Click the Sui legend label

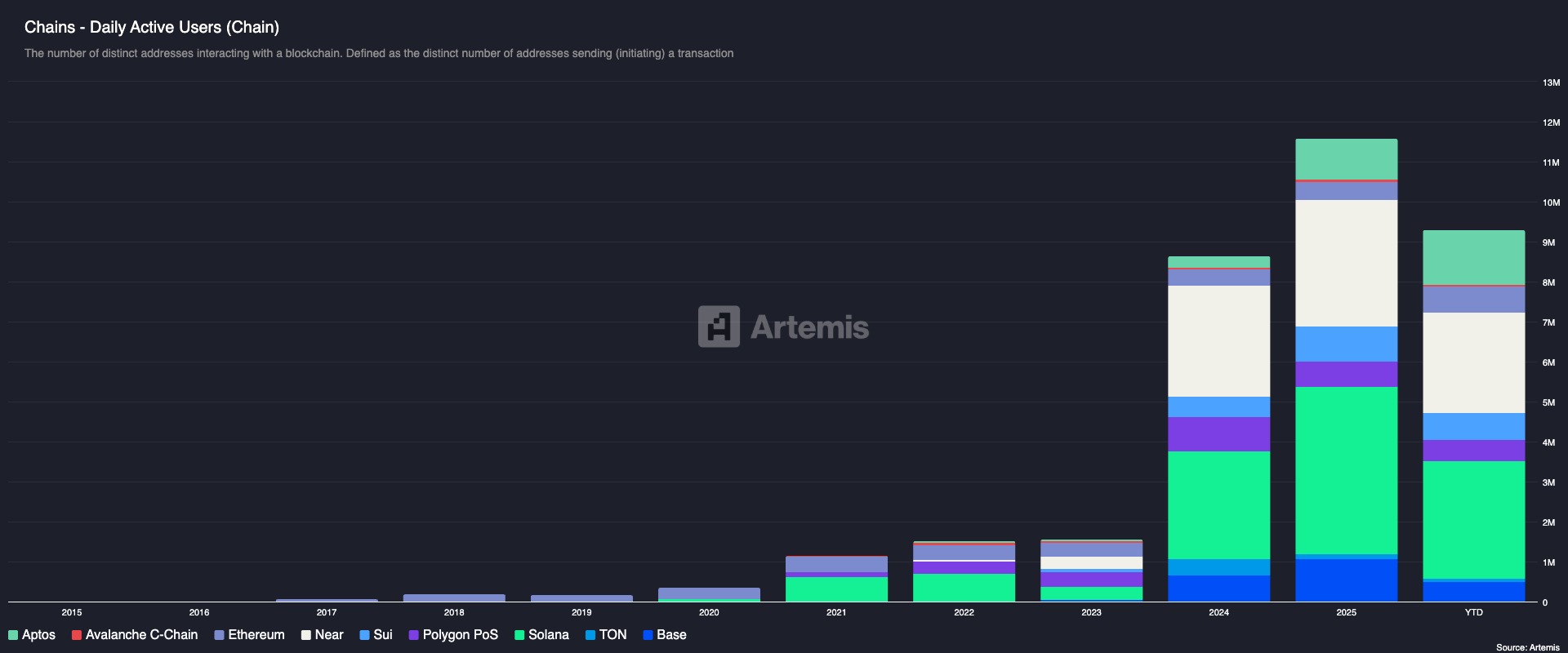(383, 635)
